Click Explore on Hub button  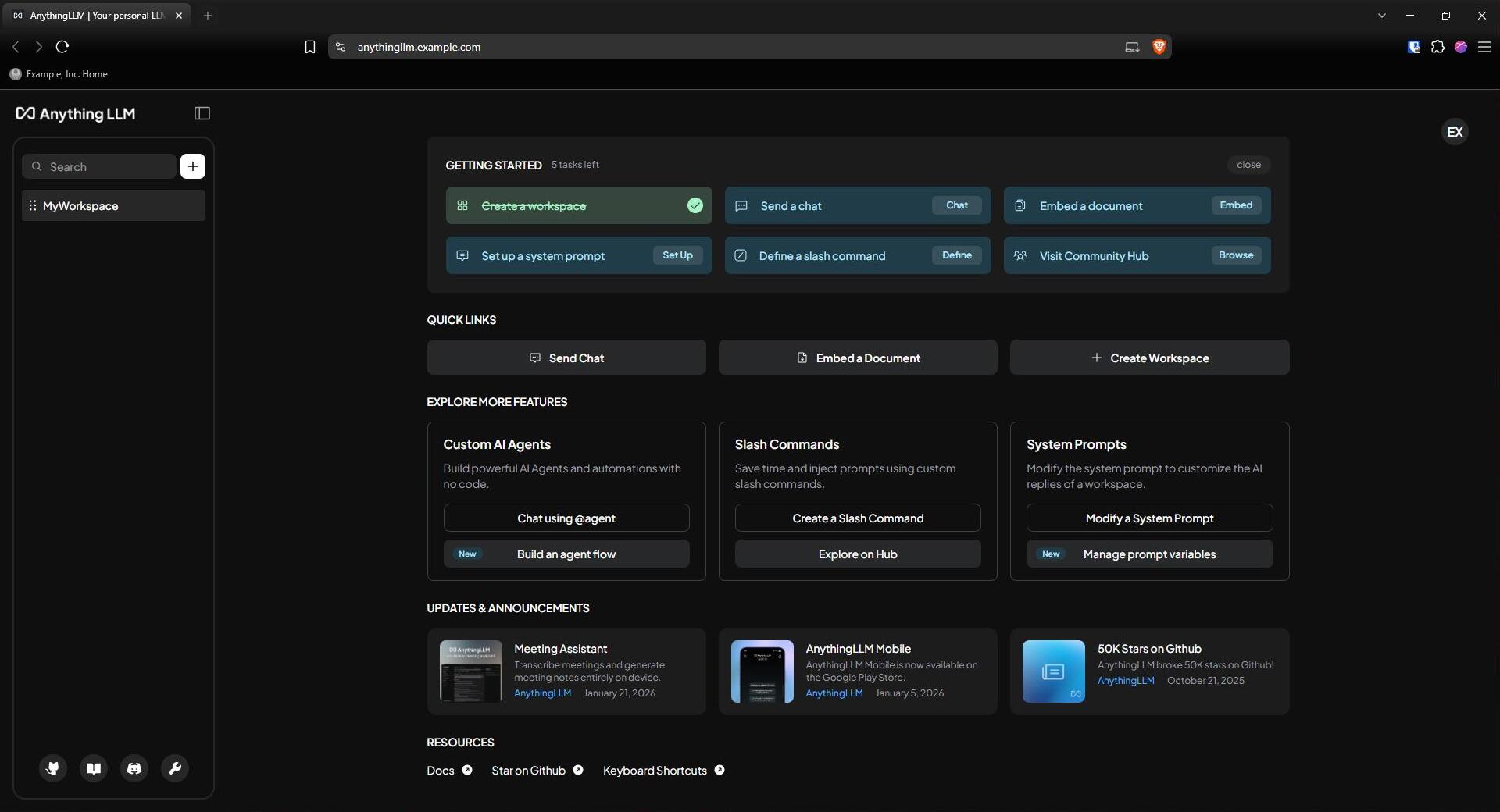coord(858,554)
